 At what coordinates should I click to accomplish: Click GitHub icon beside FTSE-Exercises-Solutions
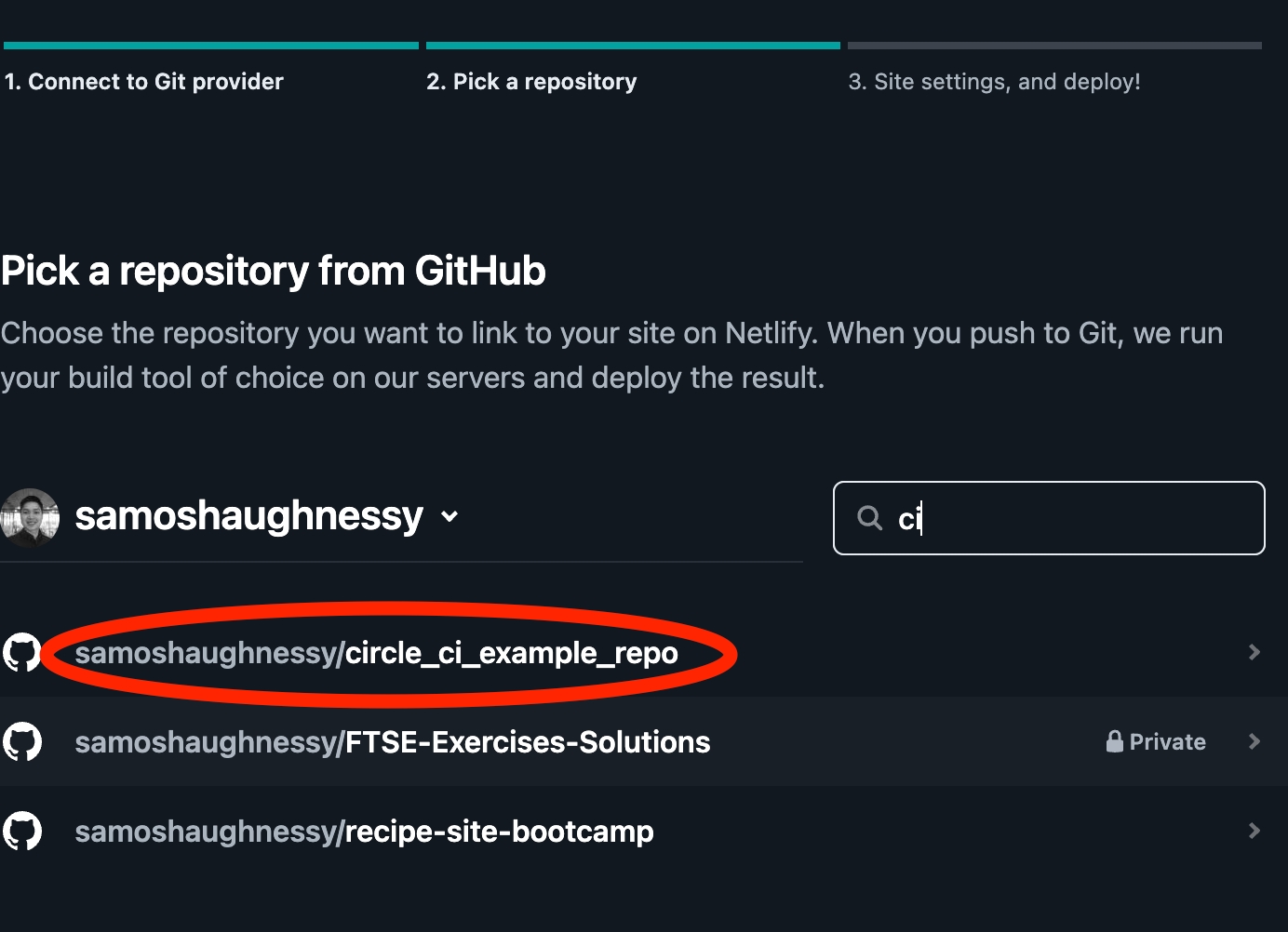pos(22,742)
